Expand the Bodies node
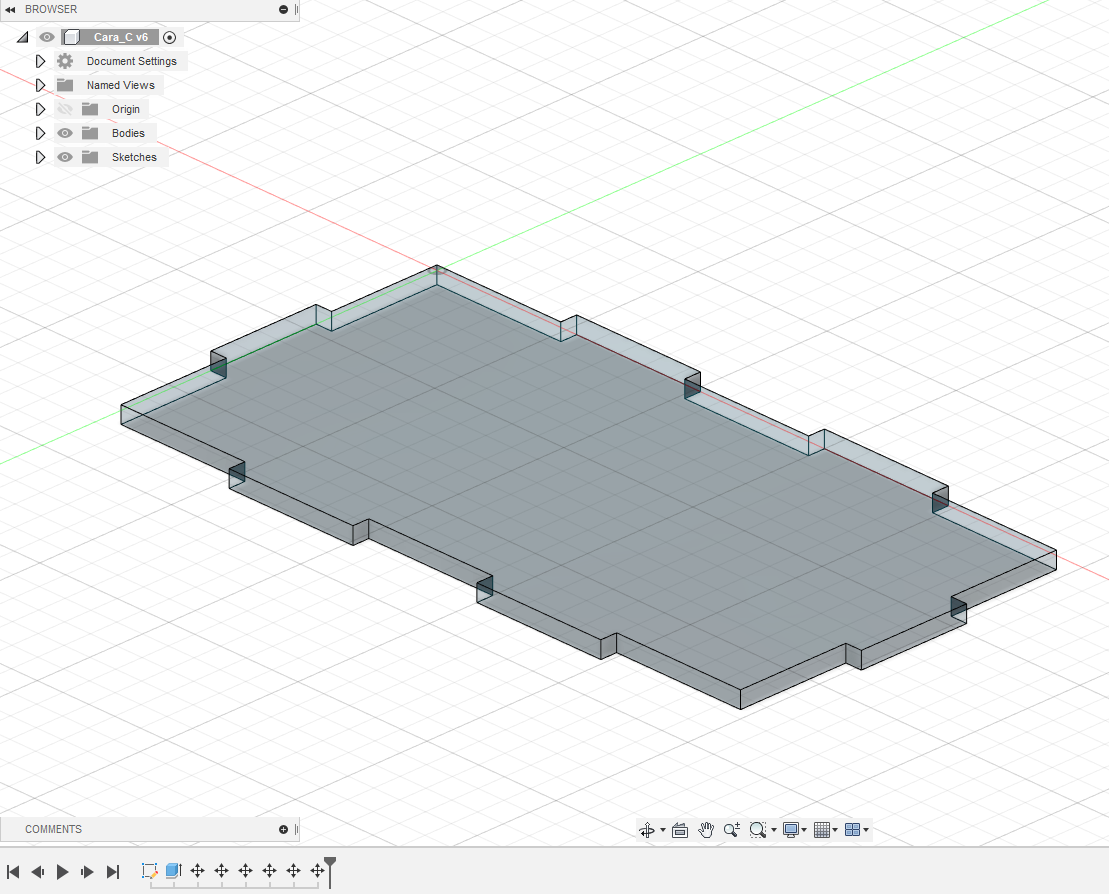The width and height of the screenshot is (1109, 894). pos(40,133)
